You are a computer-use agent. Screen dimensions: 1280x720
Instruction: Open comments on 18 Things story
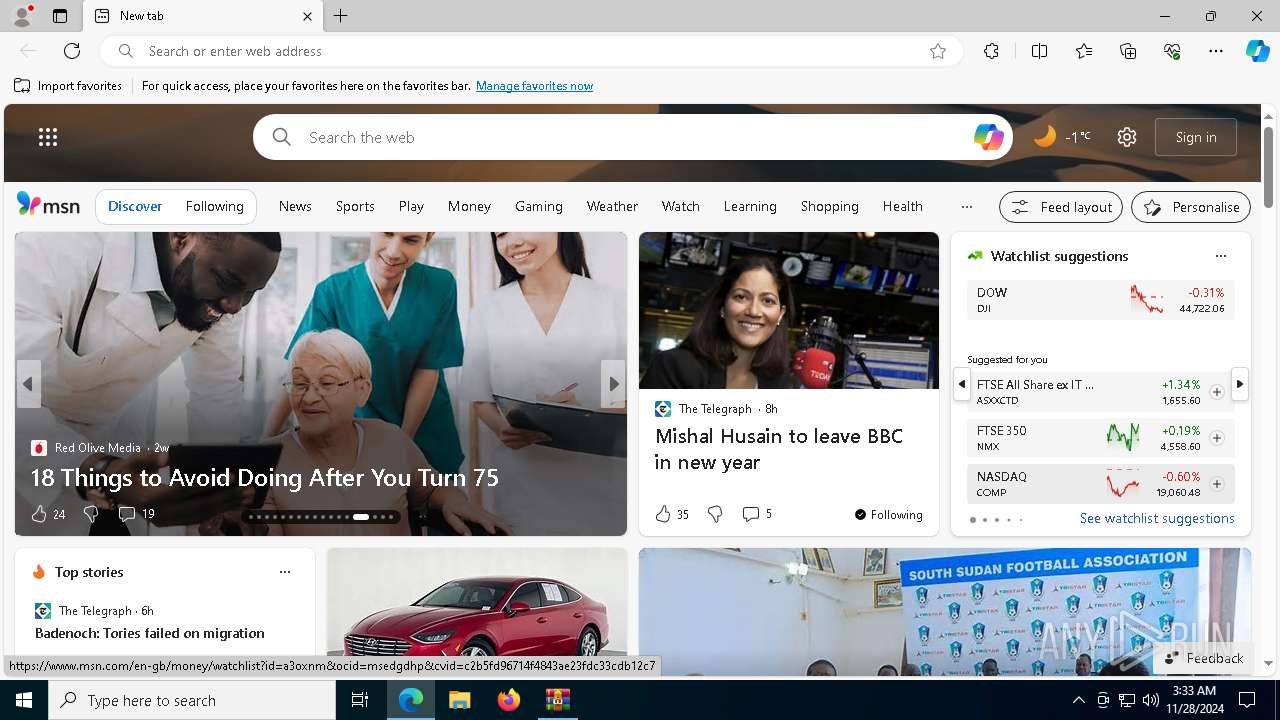(136, 514)
